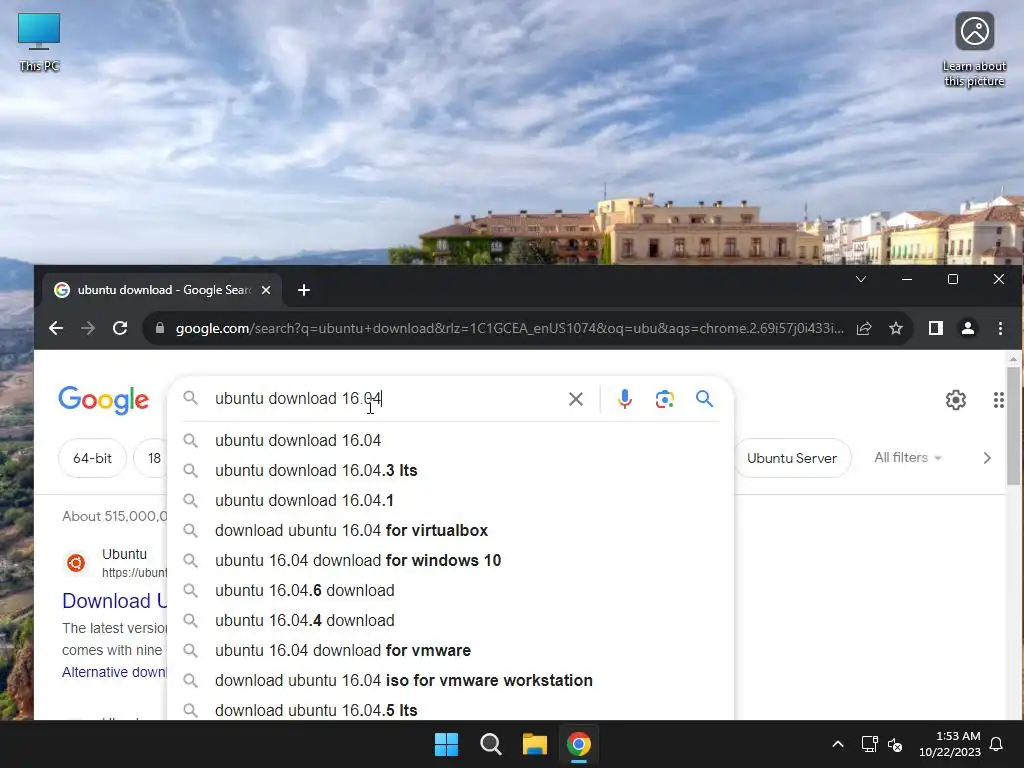Reload the current page

pyautogui.click(x=120, y=328)
